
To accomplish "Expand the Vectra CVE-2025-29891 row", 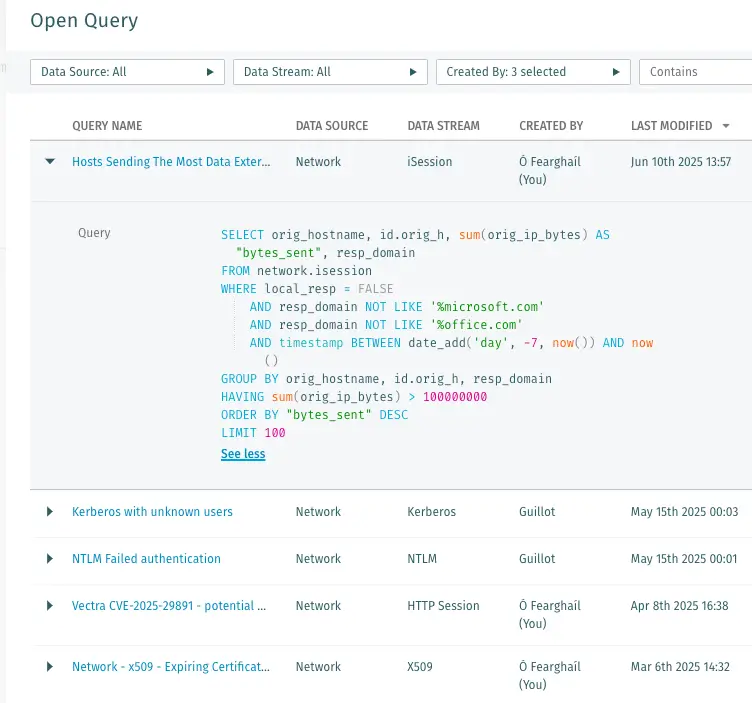I will coord(50,606).
